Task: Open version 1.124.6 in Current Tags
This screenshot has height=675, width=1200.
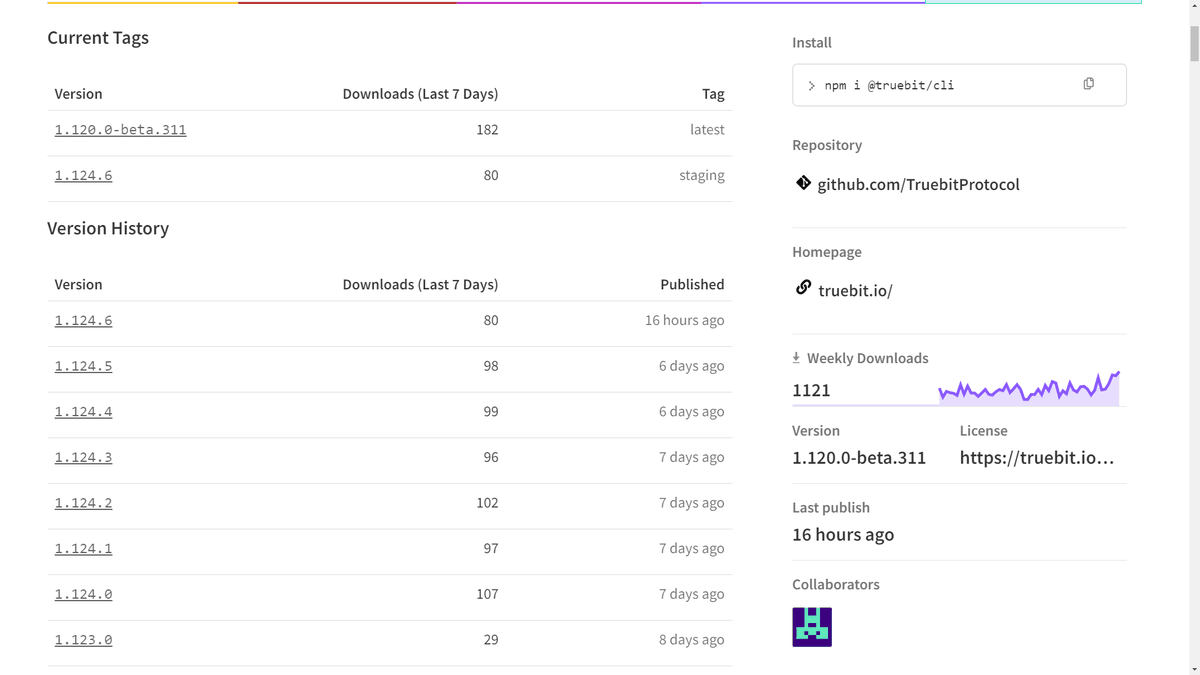Action: (x=83, y=176)
